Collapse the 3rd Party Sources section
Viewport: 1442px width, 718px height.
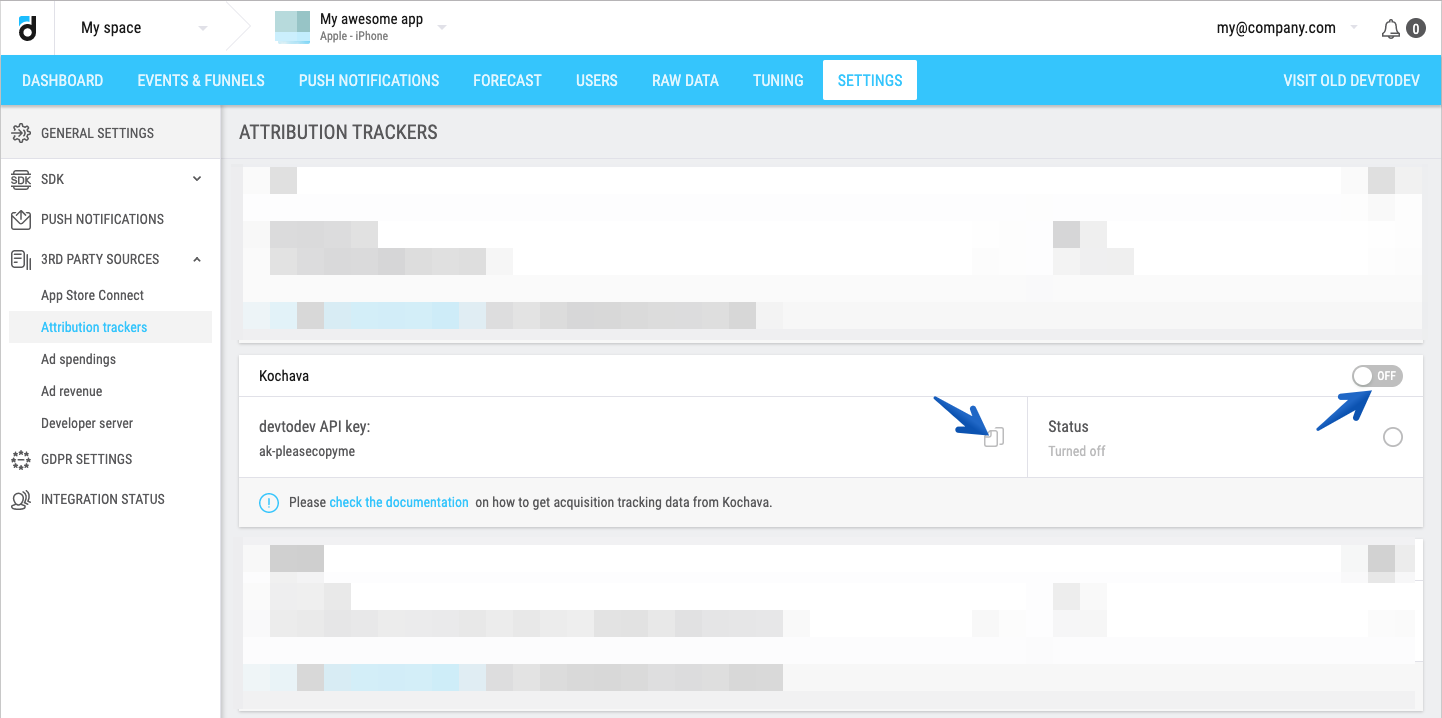click(197, 259)
